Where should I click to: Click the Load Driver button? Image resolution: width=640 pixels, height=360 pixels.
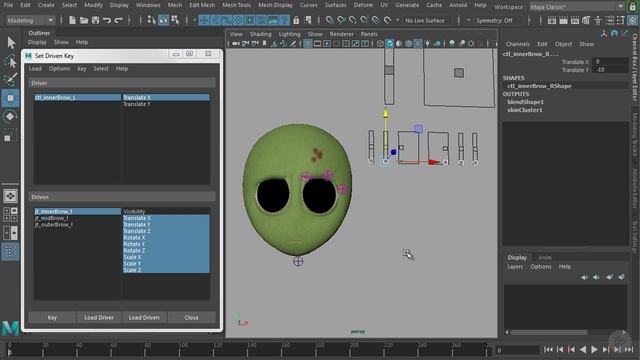[99, 317]
